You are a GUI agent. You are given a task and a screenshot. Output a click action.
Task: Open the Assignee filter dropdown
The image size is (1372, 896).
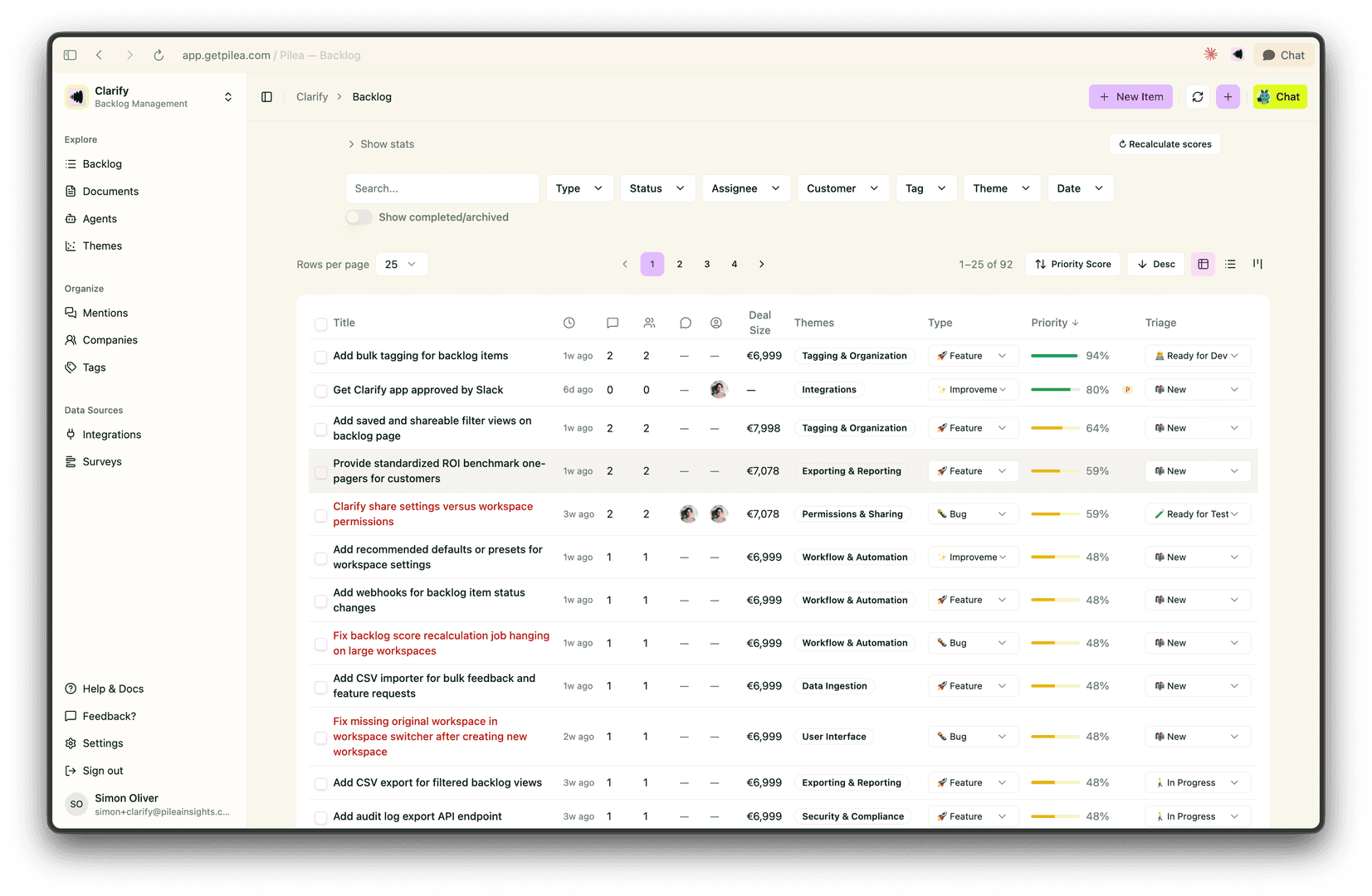746,188
